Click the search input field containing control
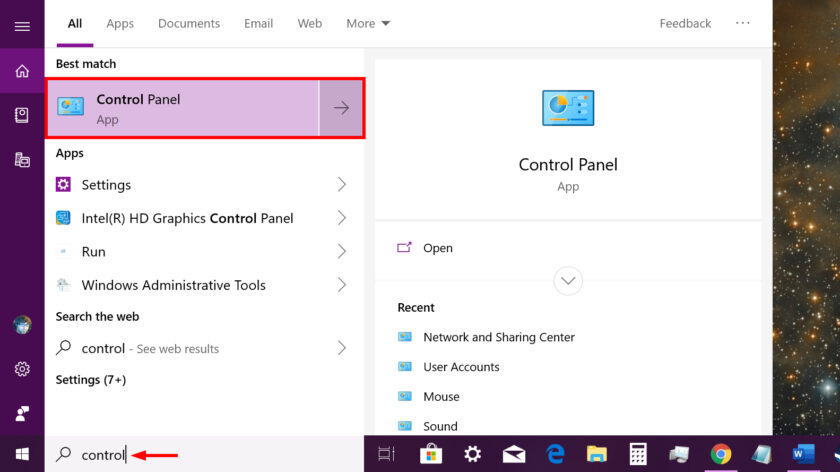The height and width of the screenshot is (472, 840). pos(204,454)
